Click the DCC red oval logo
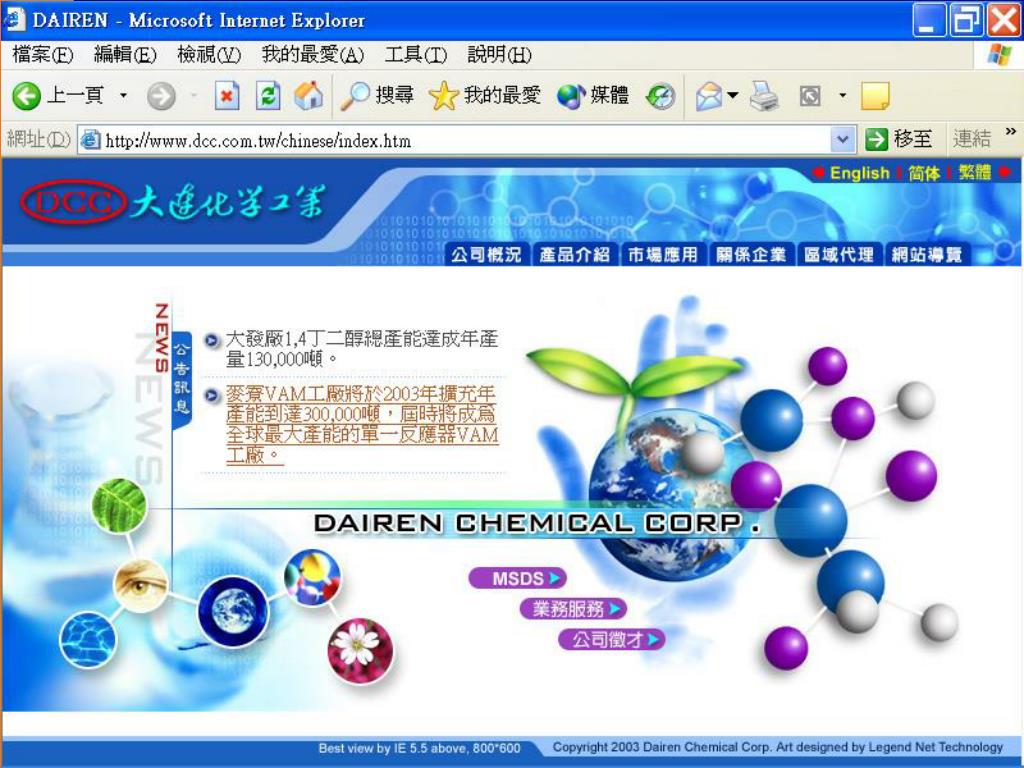The image size is (1024, 768). [72, 202]
